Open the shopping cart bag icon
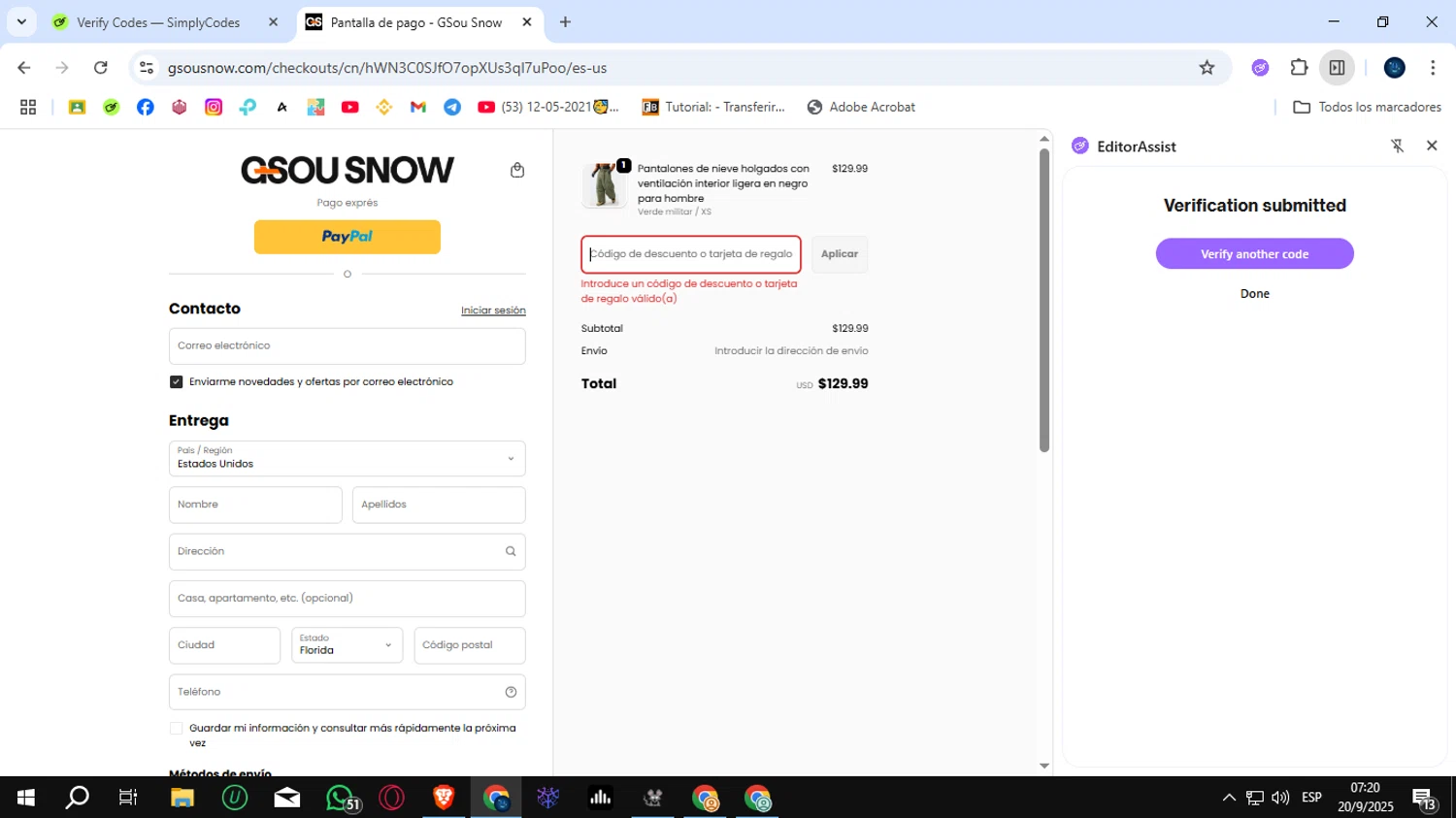The height and width of the screenshot is (818, 1456). pos(517,170)
